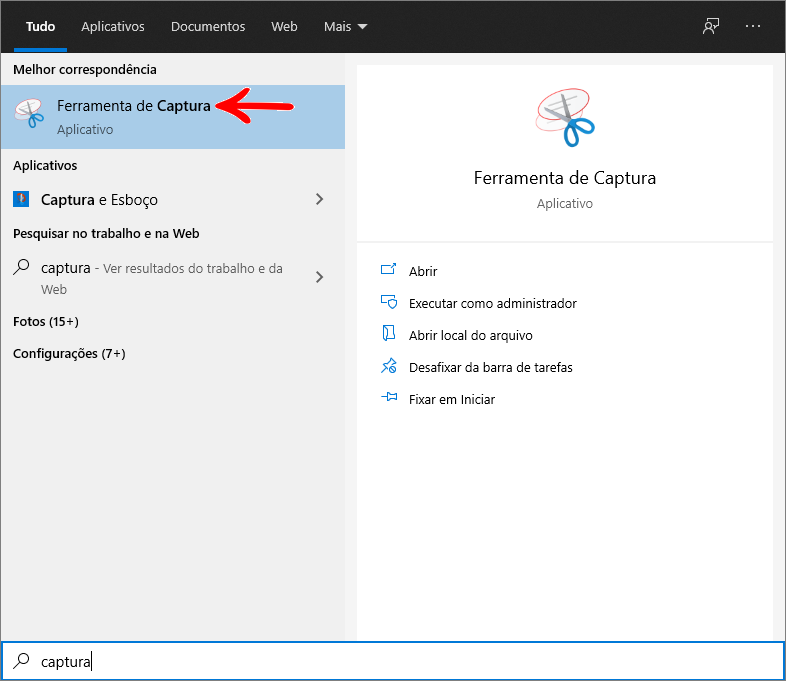Open the three-dots more options menu
The image size is (786, 681).
(754, 27)
